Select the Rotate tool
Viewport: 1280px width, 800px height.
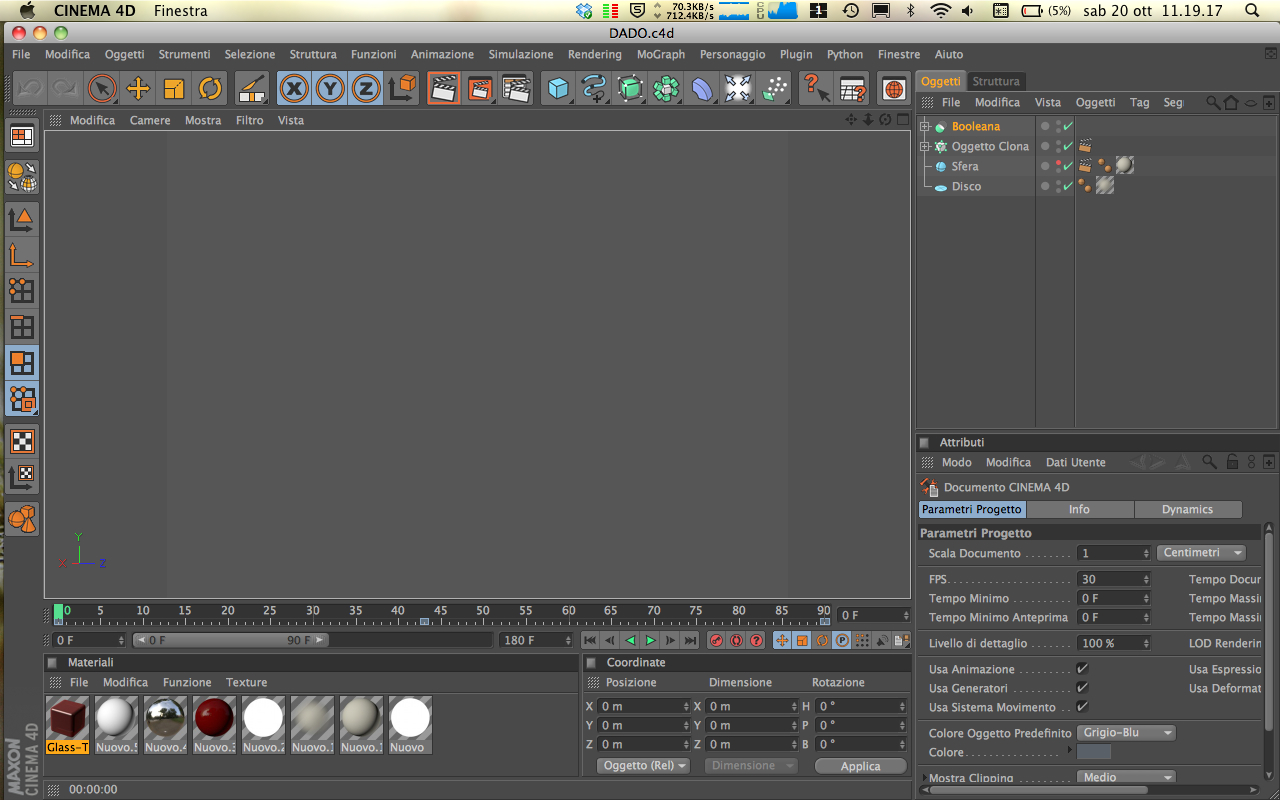pyautogui.click(x=210, y=88)
